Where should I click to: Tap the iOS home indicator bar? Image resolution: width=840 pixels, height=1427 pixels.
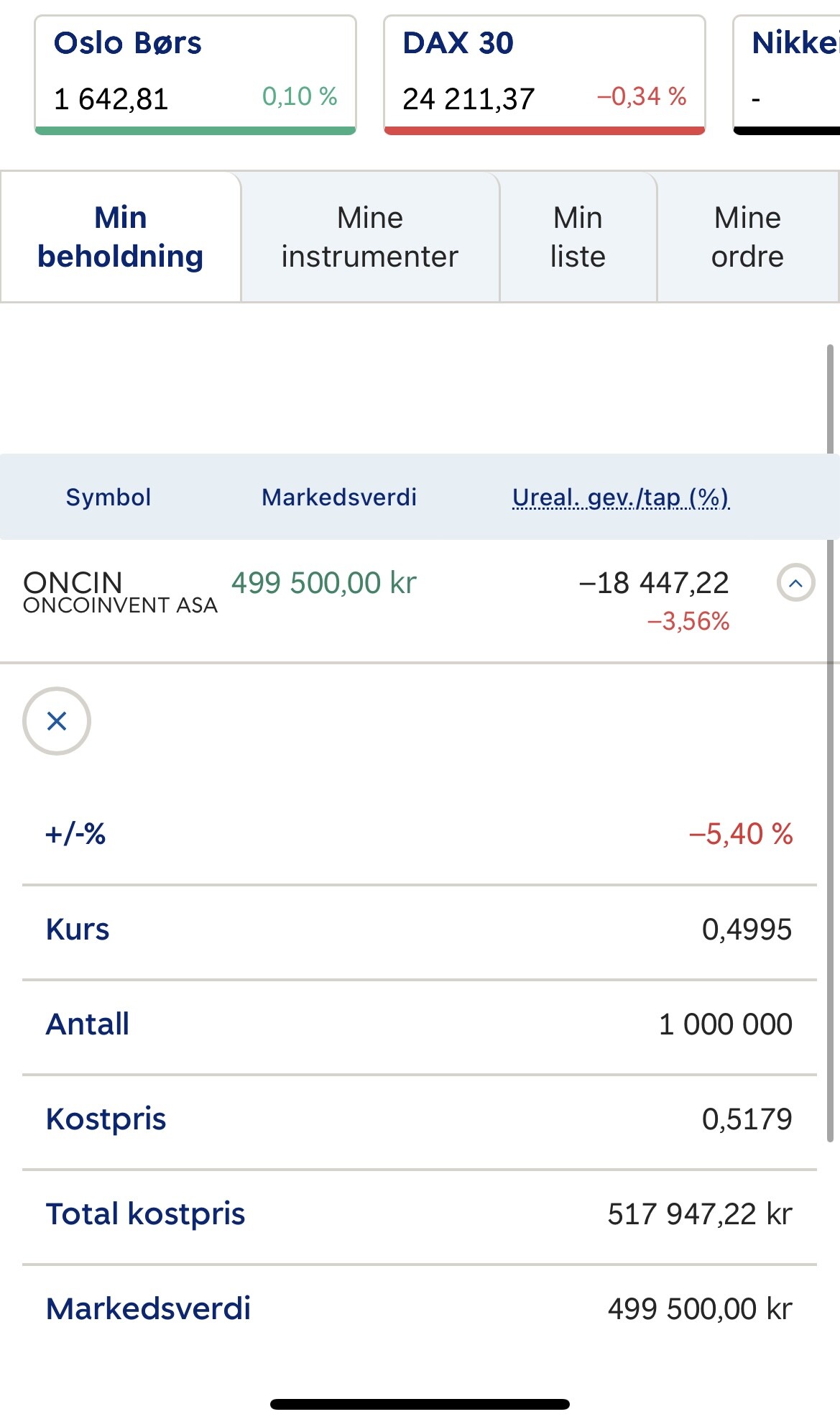pyautogui.click(x=420, y=1404)
